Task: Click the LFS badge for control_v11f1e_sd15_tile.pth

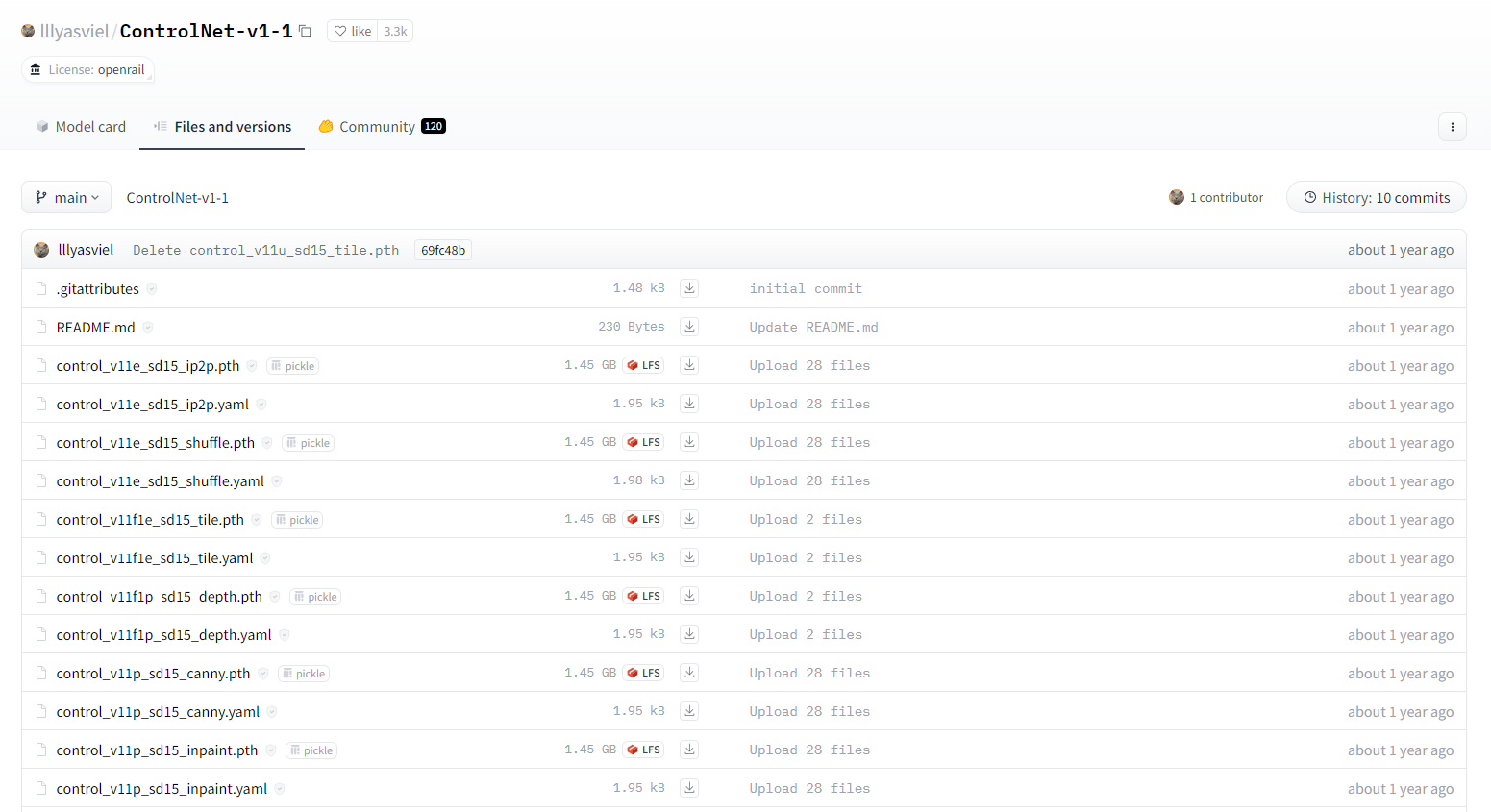Action: (x=644, y=519)
